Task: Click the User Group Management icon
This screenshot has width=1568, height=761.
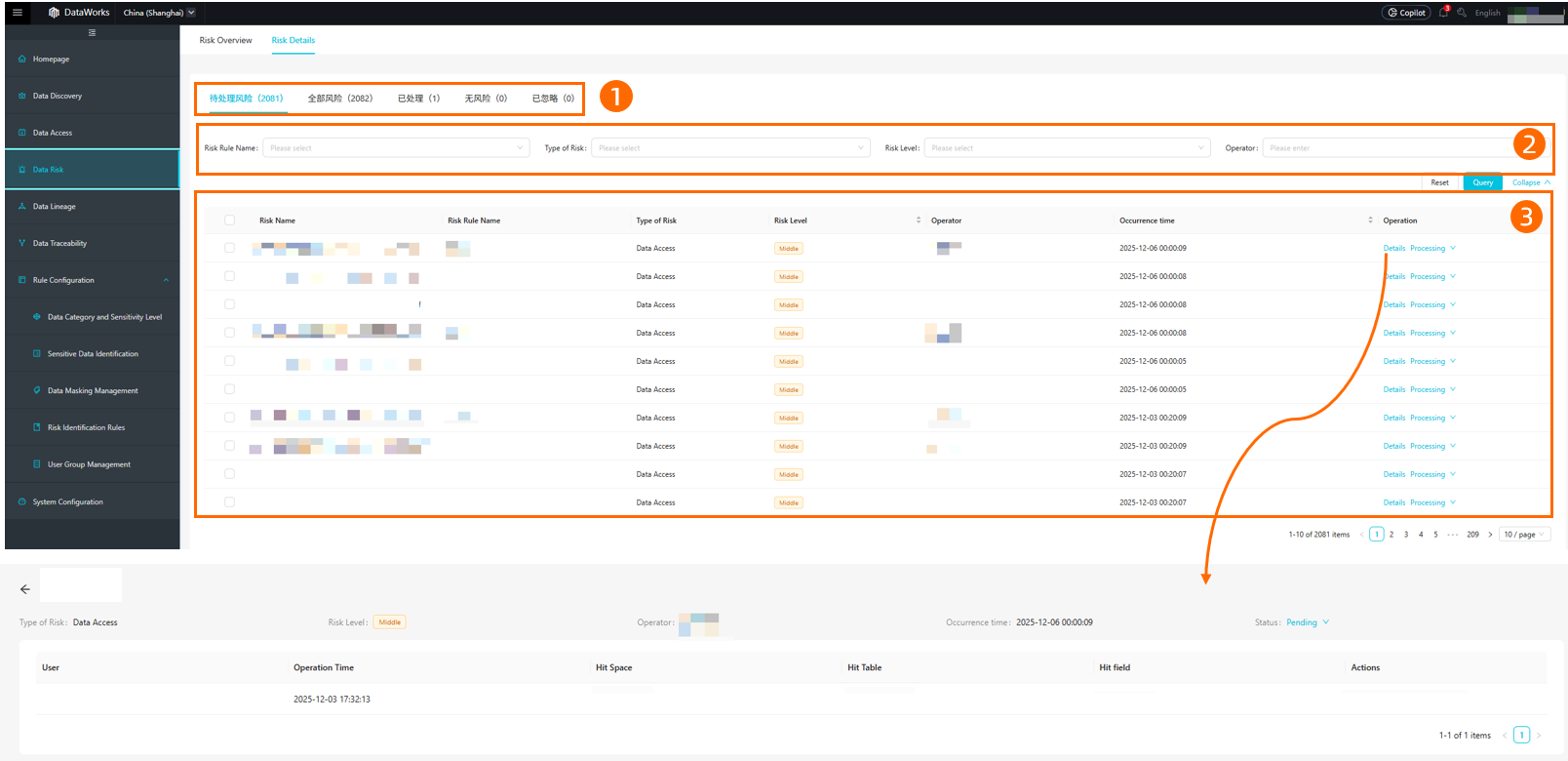Action: [37, 464]
